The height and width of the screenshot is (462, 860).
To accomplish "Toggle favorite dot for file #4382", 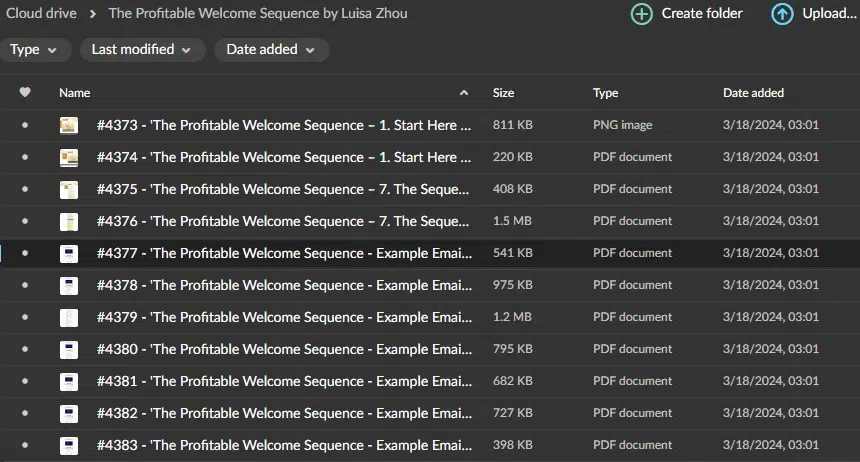I will click(x=25, y=413).
